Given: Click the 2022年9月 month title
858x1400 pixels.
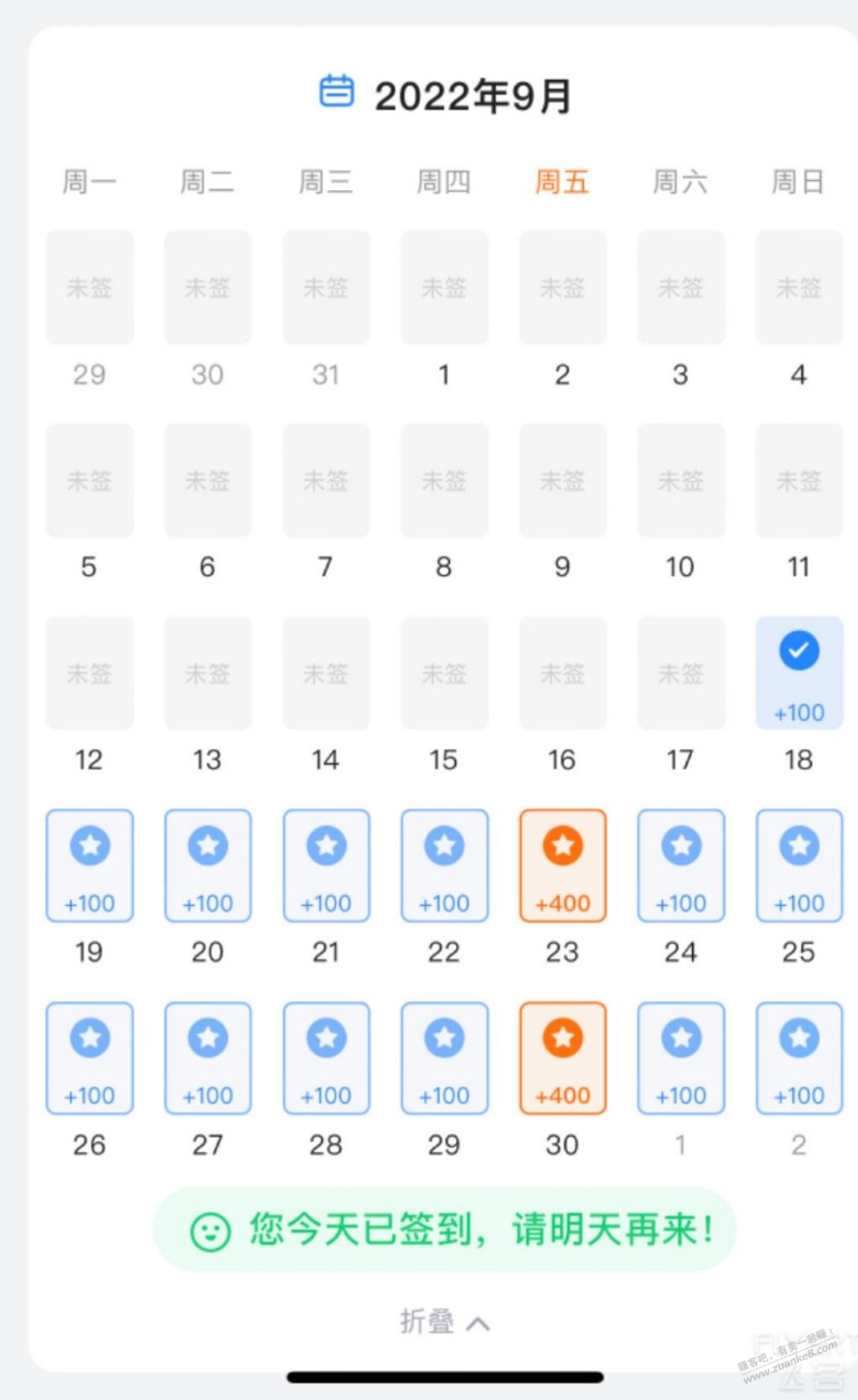Looking at the screenshot, I should click(x=473, y=96).
